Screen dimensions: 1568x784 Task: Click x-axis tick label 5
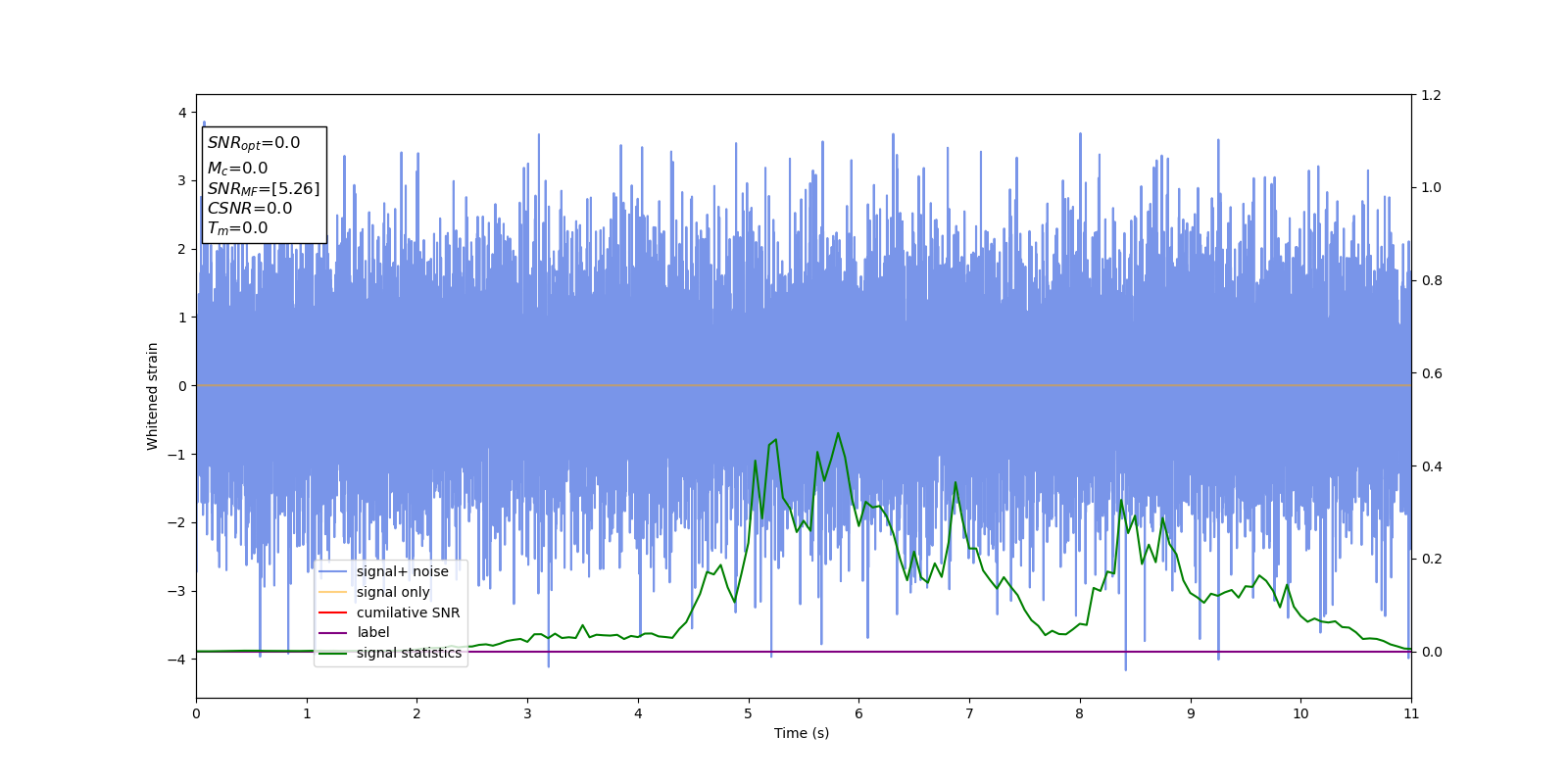click(749, 713)
